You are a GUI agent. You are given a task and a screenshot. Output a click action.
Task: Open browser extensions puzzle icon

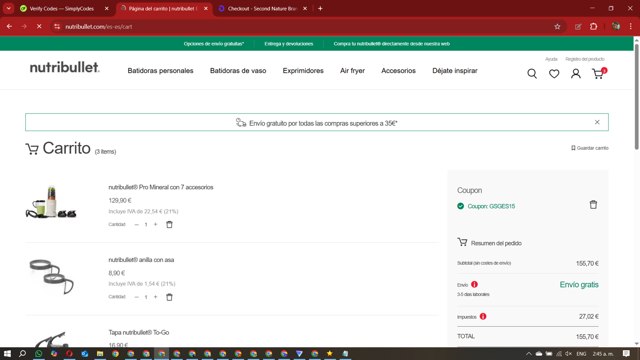tap(593, 27)
